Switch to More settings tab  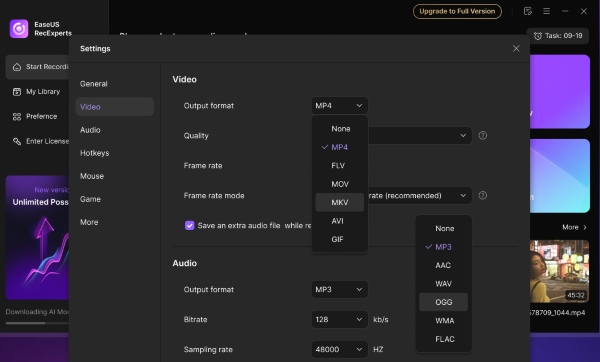[x=115, y=222]
